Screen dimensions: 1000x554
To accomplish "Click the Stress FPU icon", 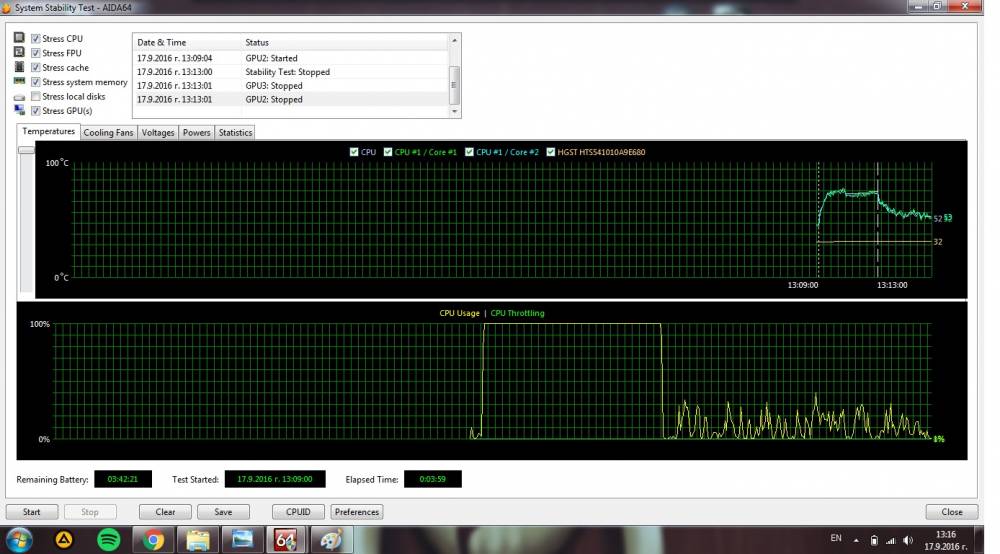I will click(x=19, y=52).
